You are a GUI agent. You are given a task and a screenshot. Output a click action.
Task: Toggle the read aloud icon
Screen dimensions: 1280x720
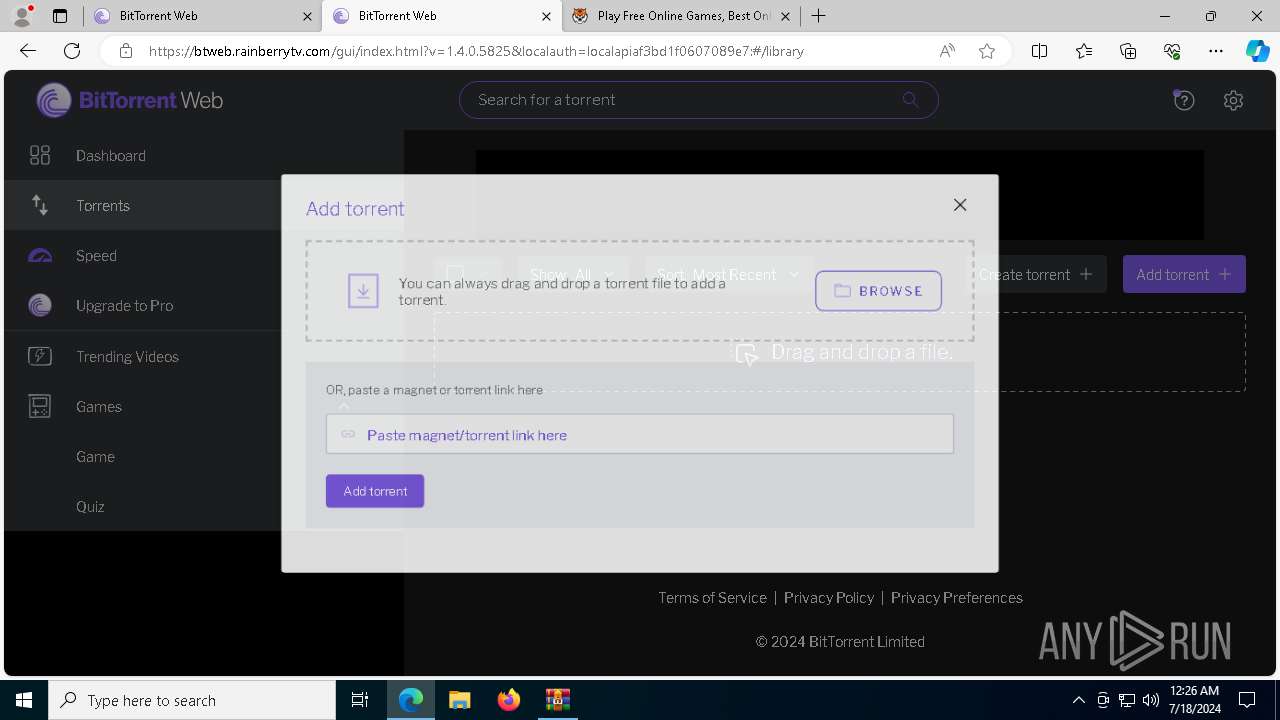point(947,51)
